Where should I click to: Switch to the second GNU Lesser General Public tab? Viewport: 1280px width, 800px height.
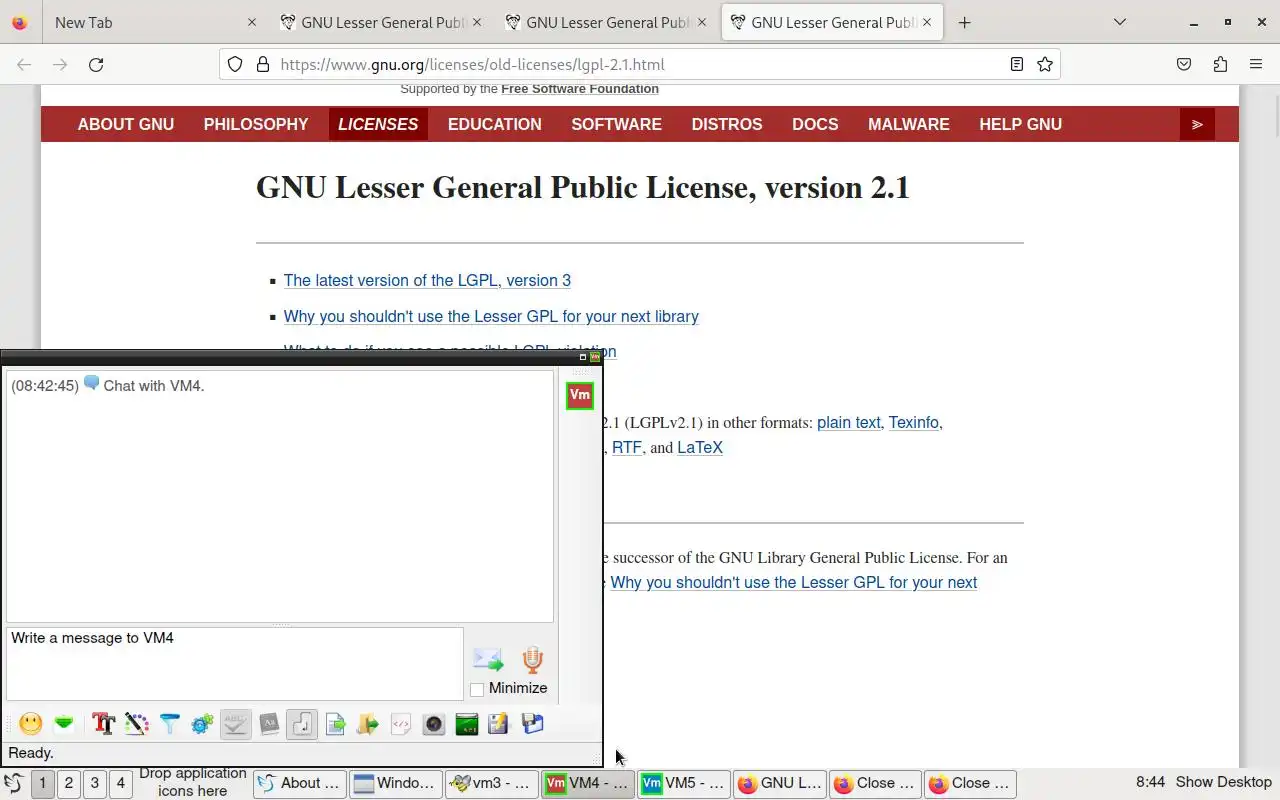coord(606,22)
